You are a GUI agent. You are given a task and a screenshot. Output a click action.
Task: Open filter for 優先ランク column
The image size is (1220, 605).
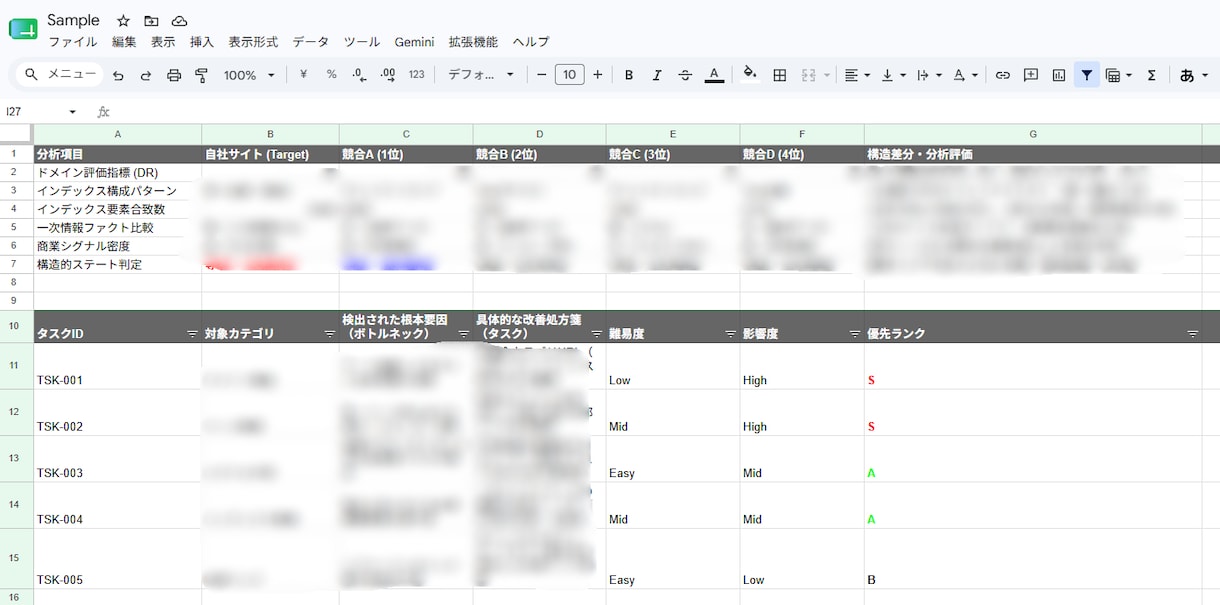[1192, 334]
